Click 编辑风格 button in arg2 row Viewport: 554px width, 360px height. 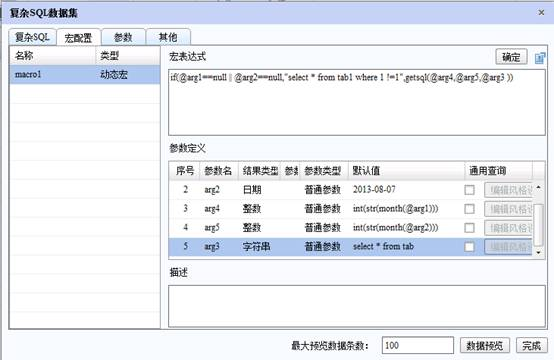click(508, 190)
